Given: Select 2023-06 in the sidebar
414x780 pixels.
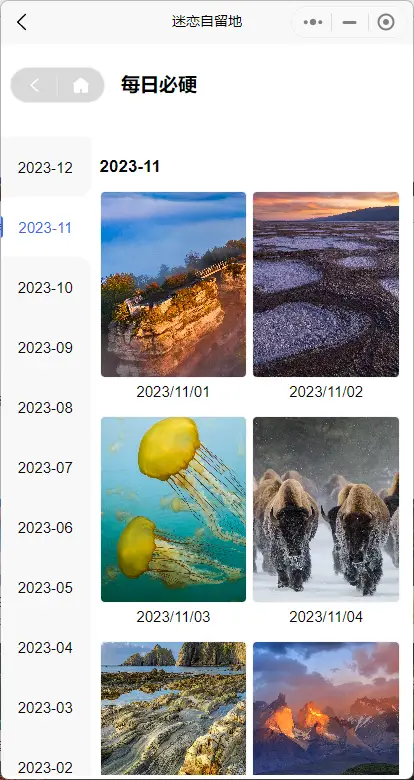Looking at the screenshot, I should (45, 527).
